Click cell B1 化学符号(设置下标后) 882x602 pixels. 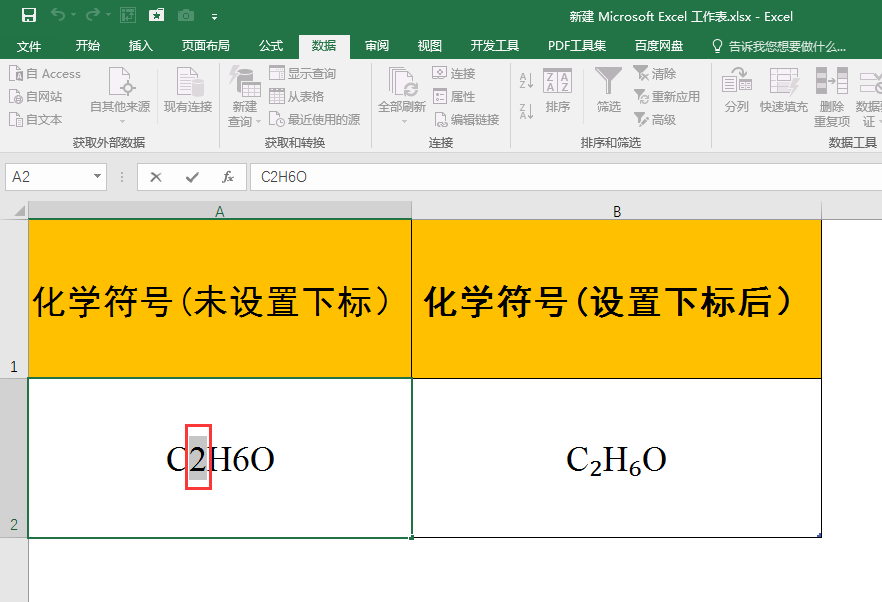coord(616,299)
